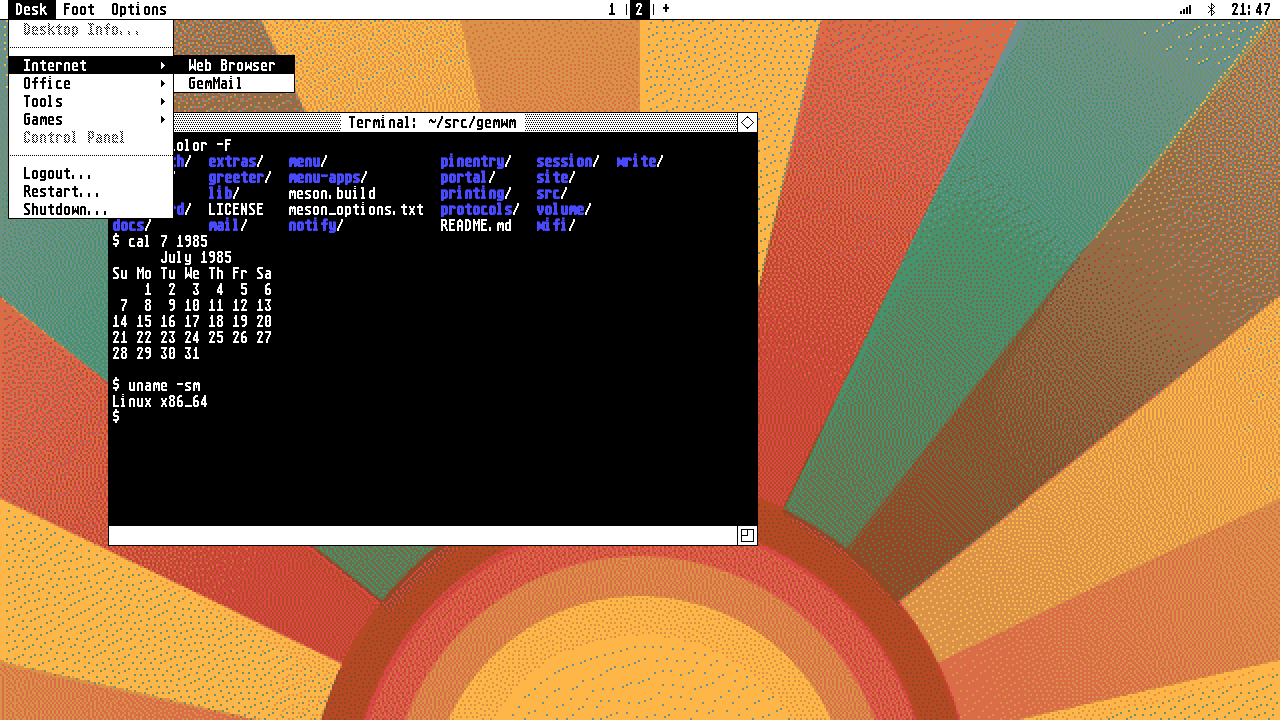Screen dimensions: 1280x720
Task: Open the Foot menu
Action: (x=79, y=9)
